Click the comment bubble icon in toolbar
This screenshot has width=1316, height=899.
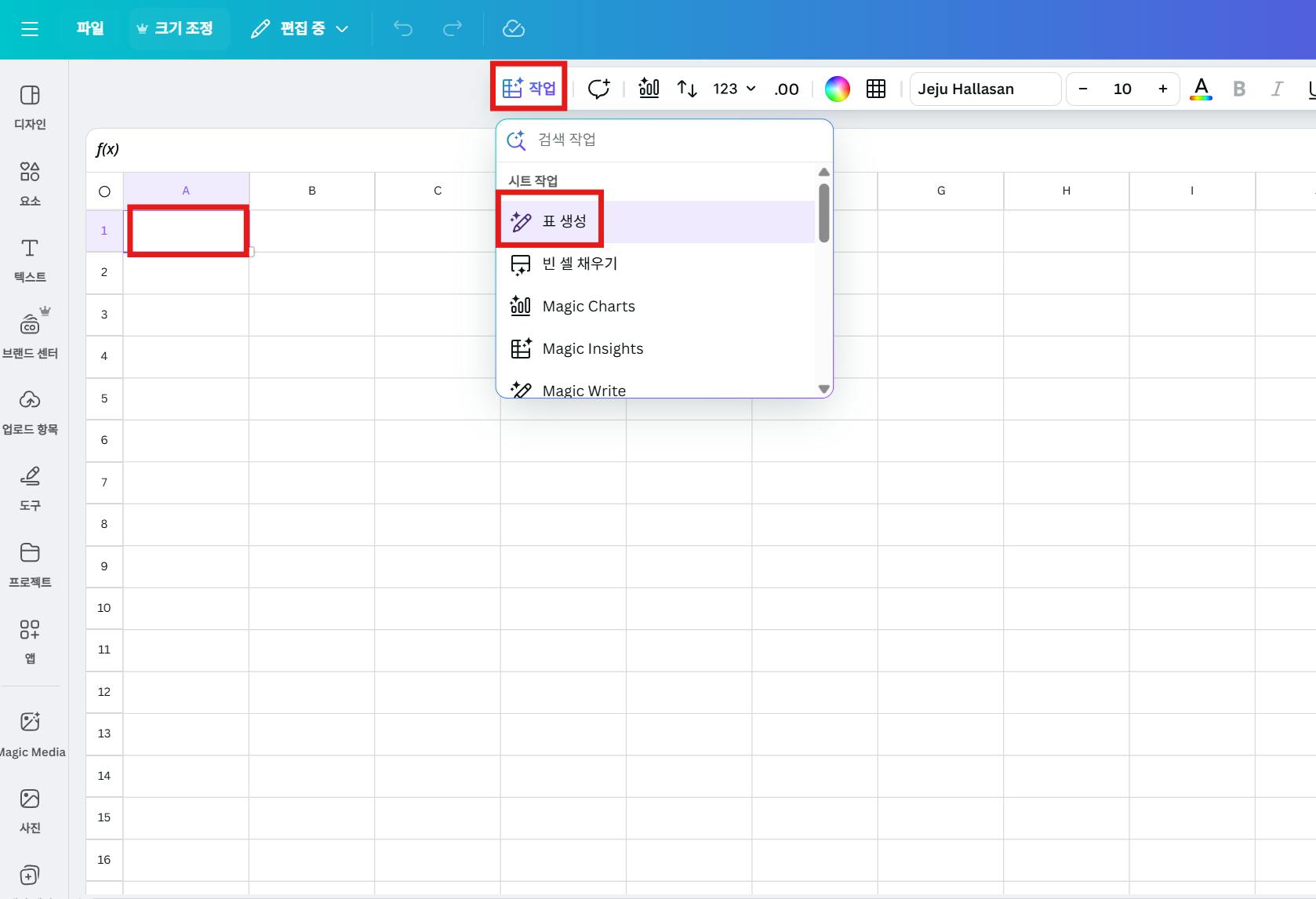pyautogui.click(x=599, y=89)
